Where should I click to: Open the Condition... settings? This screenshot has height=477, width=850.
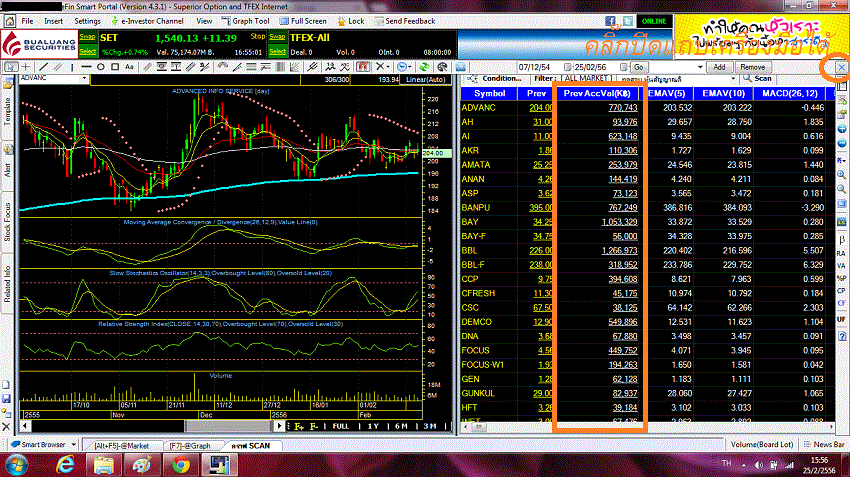[x=496, y=79]
